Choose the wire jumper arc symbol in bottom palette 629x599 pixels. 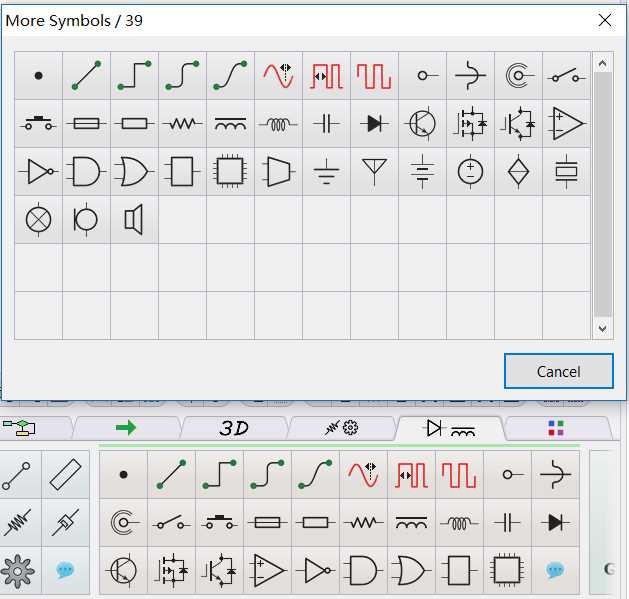556,475
